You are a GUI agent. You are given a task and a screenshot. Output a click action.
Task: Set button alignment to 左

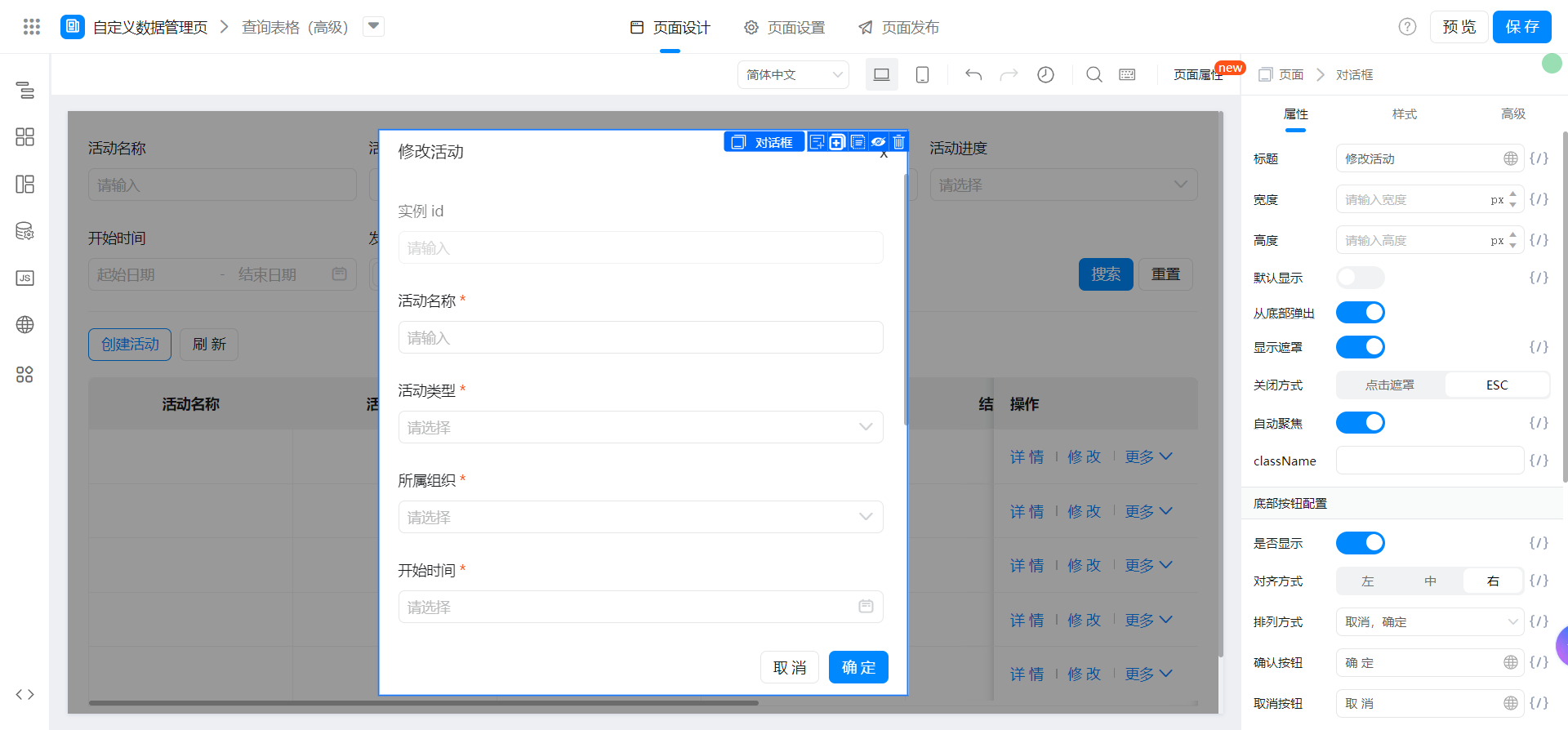pos(1368,581)
